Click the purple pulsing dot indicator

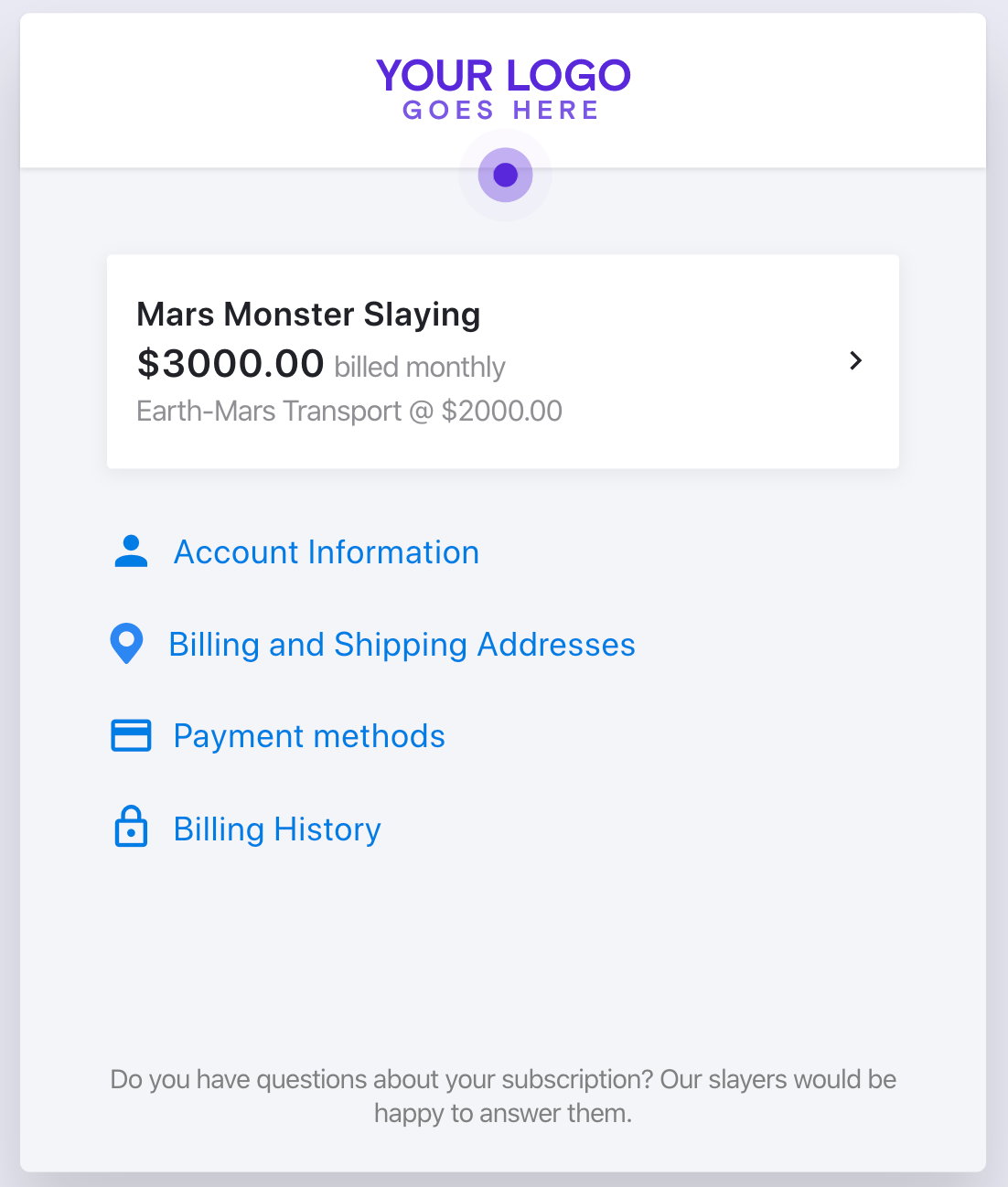point(505,175)
